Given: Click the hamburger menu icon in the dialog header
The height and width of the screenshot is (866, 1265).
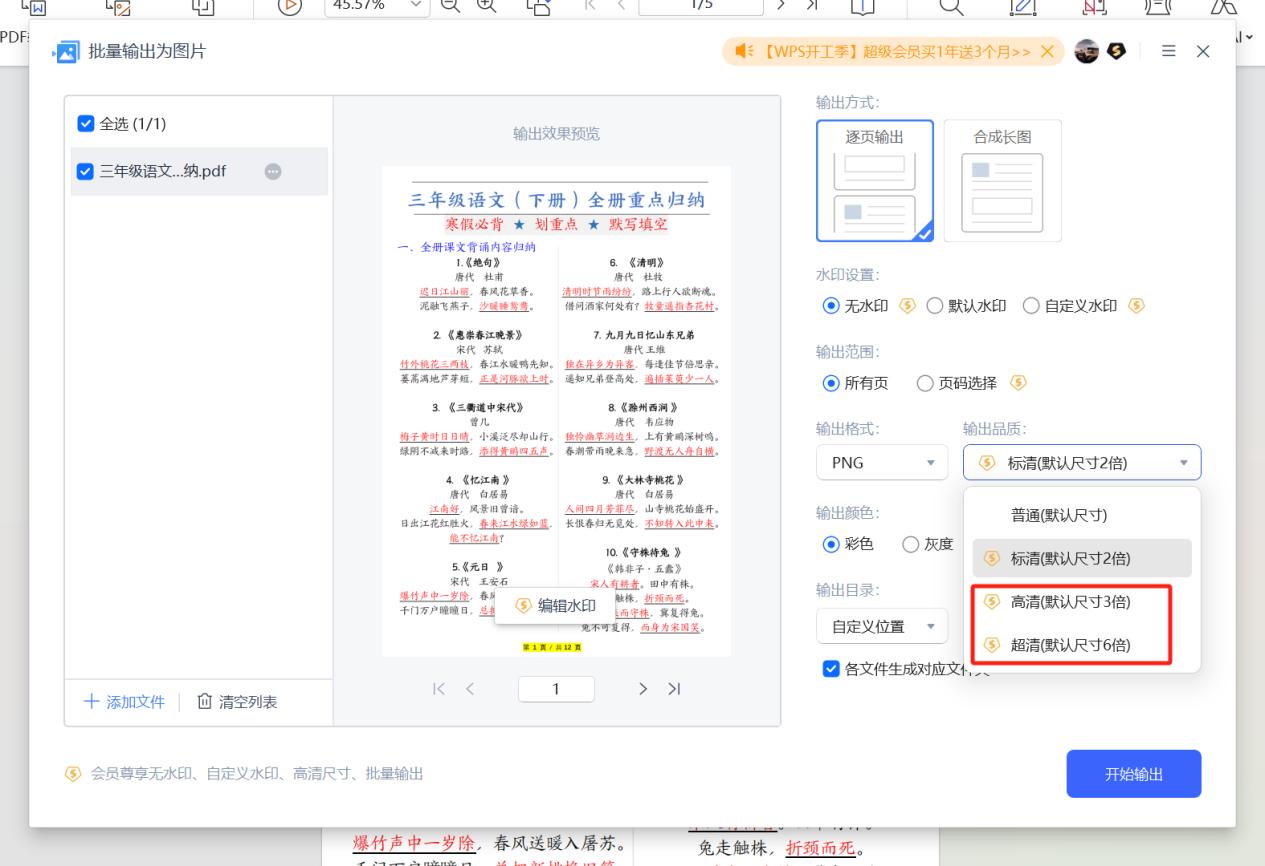Looking at the screenshot, I should pyautogui.click(x=1168, y=51).
